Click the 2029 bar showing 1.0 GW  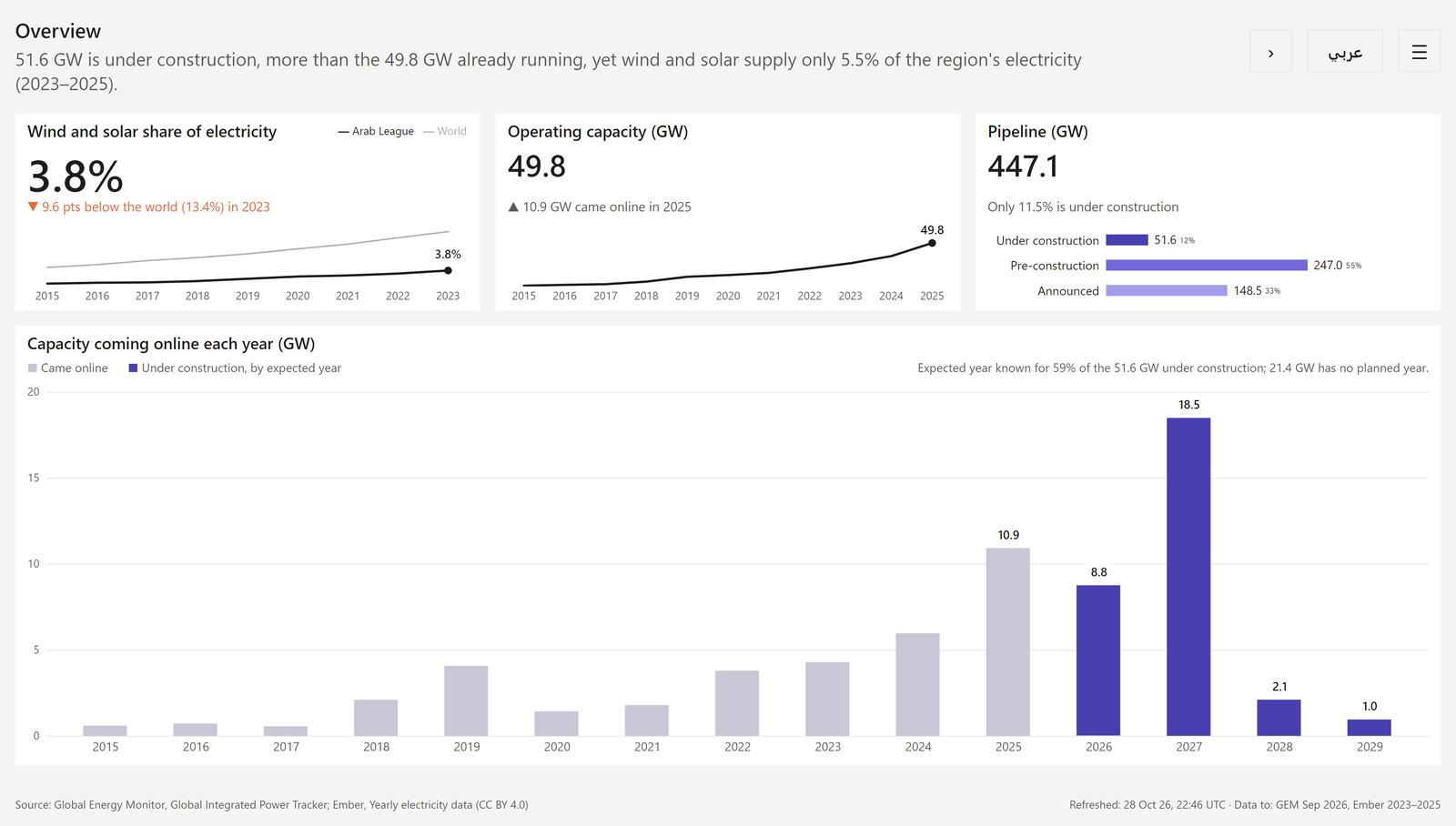[x=1369, y=728]
